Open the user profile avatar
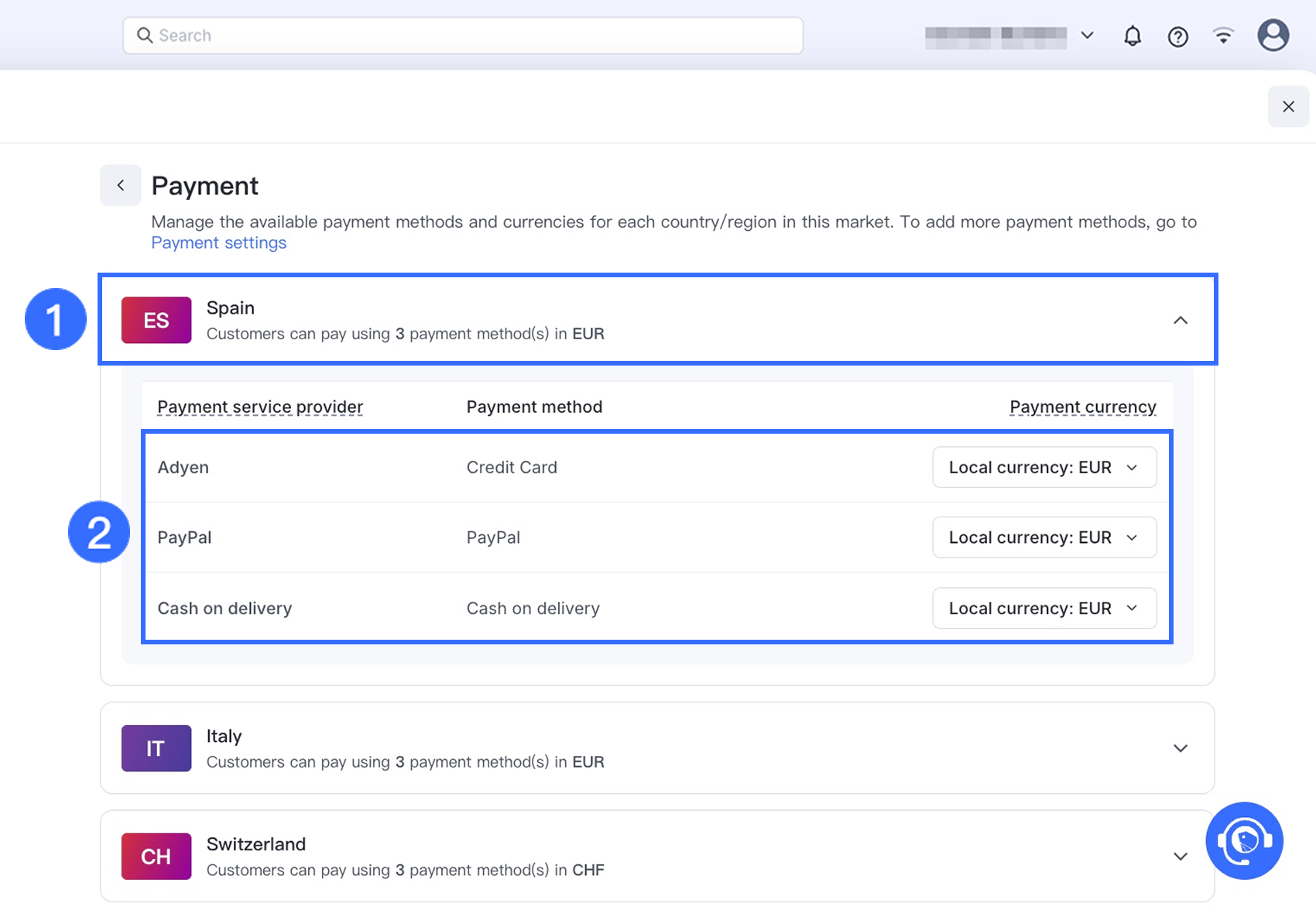 [x=1273, y=36]
